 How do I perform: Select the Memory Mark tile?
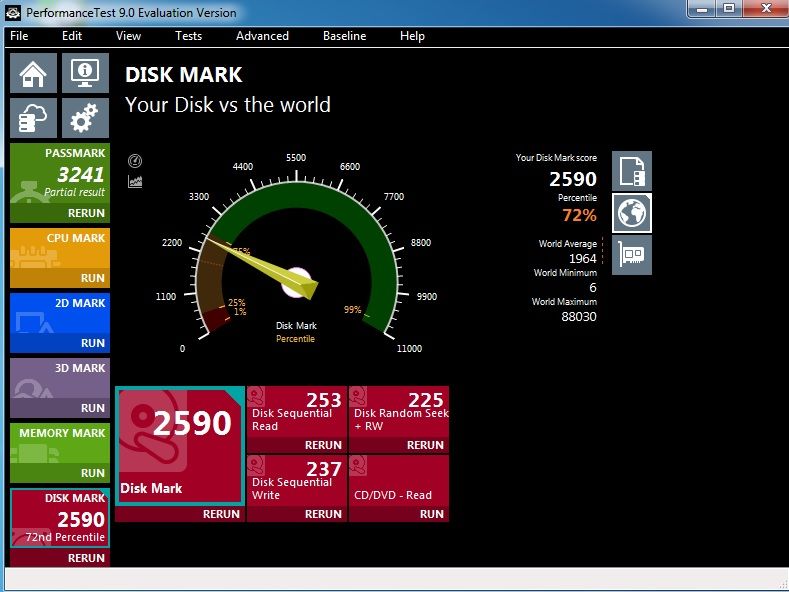click(x=60, y=445)
